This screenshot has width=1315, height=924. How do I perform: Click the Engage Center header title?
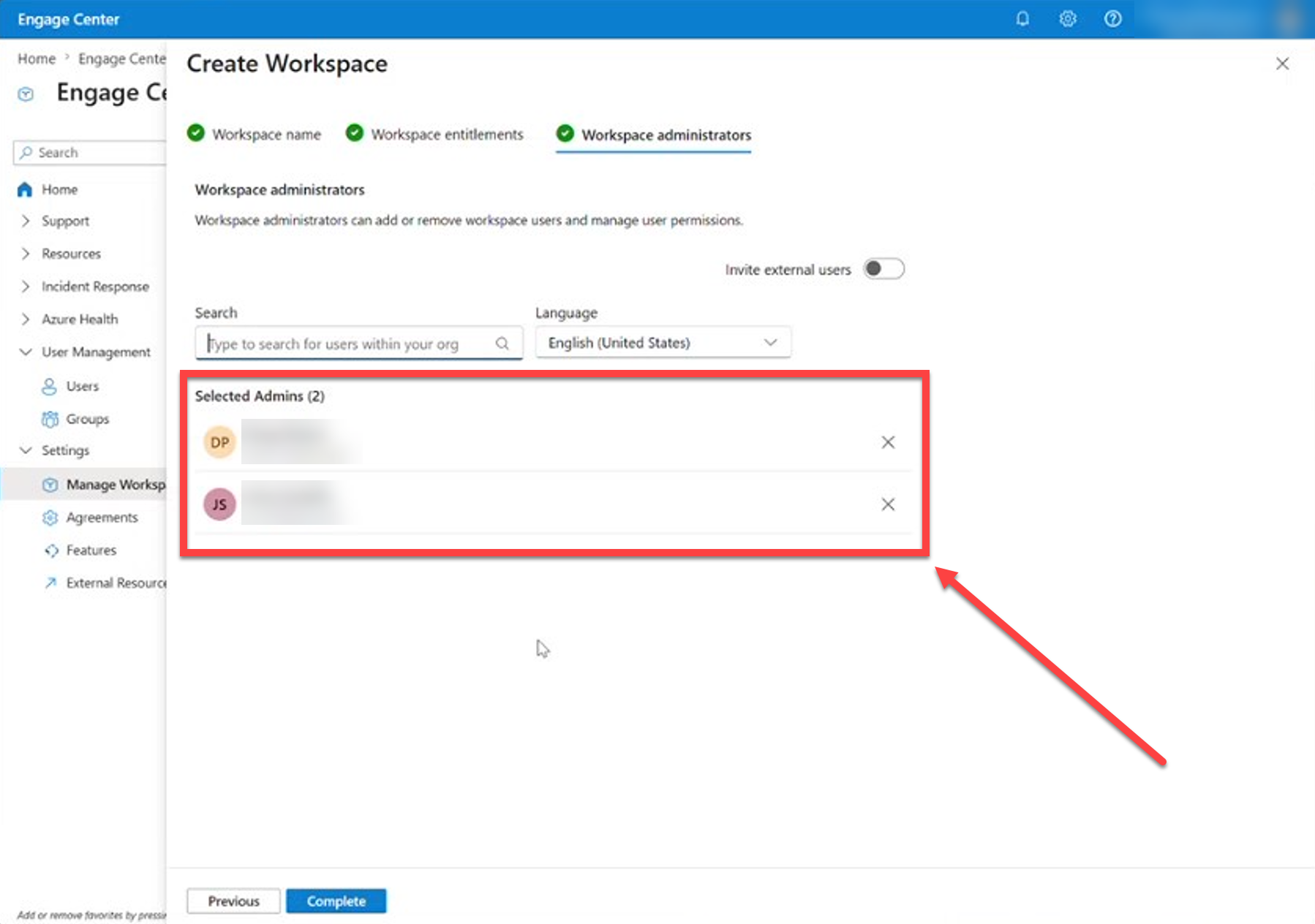68,19
